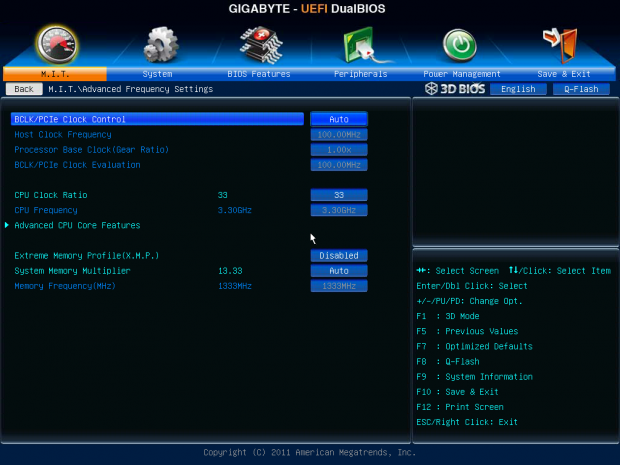Open the Q-Flash utility button
620x465 pixels.
580,89
